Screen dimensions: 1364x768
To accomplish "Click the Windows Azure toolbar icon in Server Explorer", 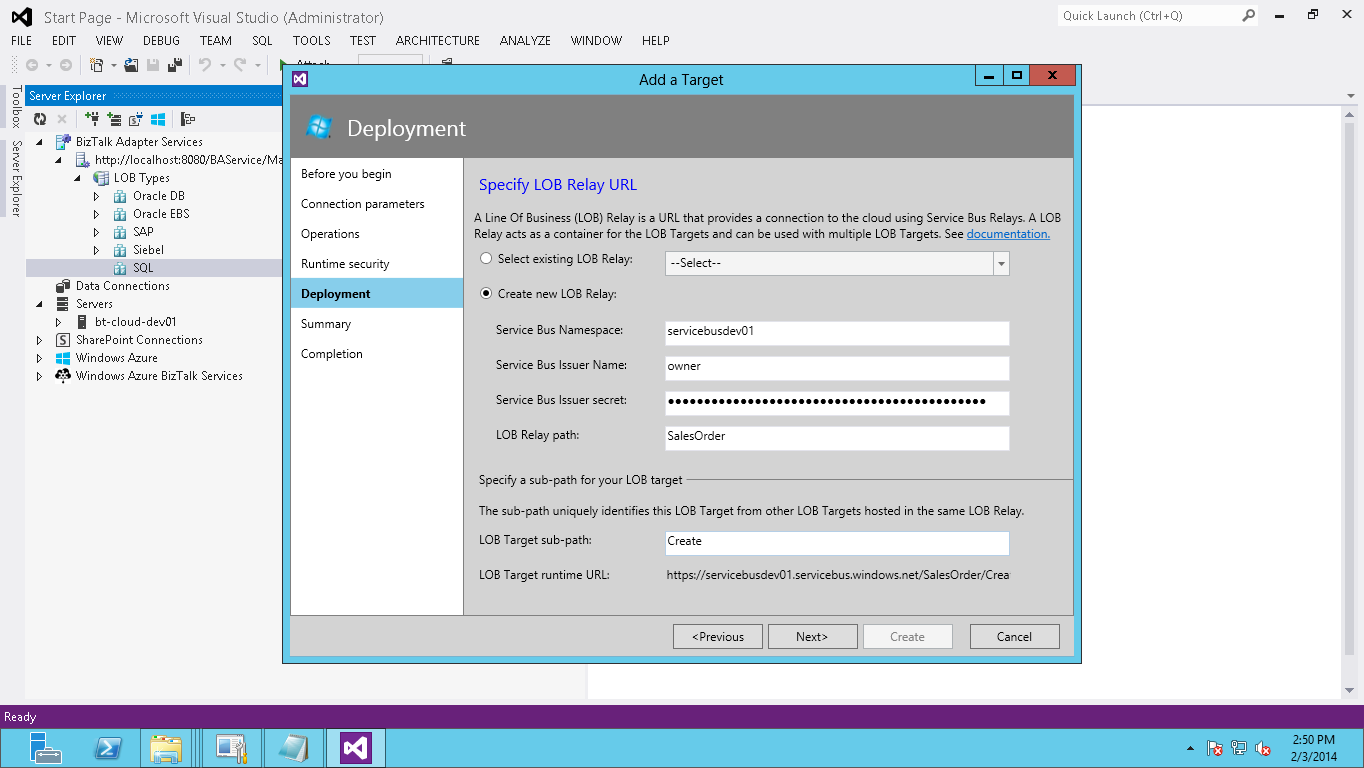I will [158, 119].
